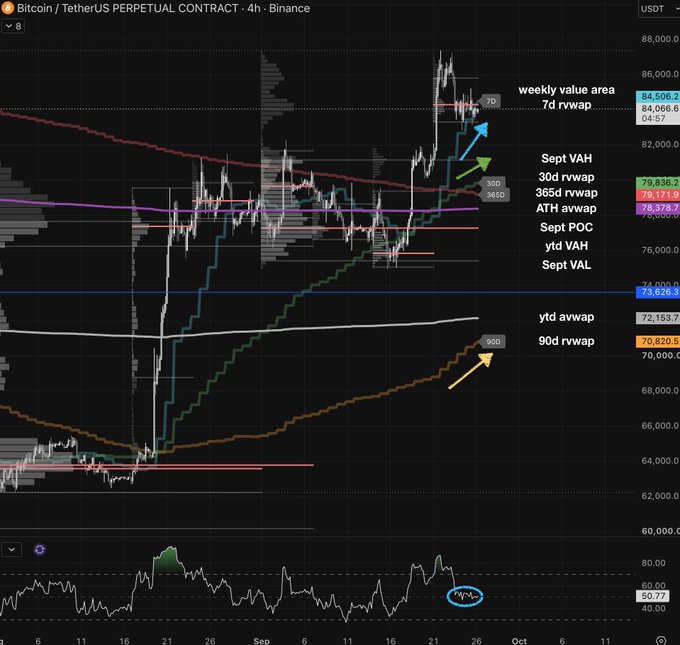Viewport: 680px width, 645px height.
Task: Click the purple indicator refresh icon
Action: (x=39, y=550)
